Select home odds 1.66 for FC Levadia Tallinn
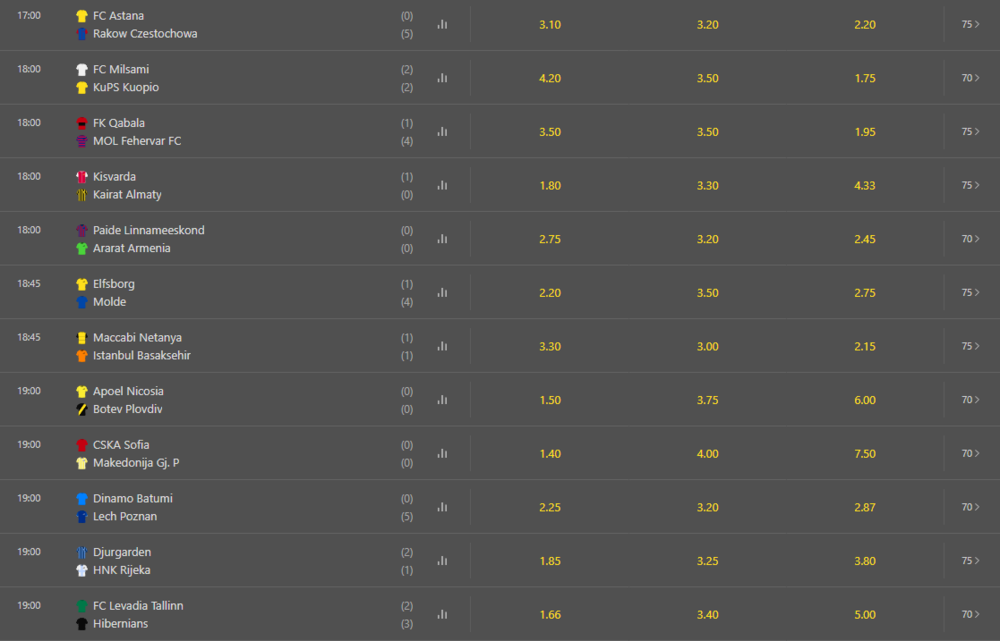The width and height of the screenshot is (1000, 641). tap(550, 614)
